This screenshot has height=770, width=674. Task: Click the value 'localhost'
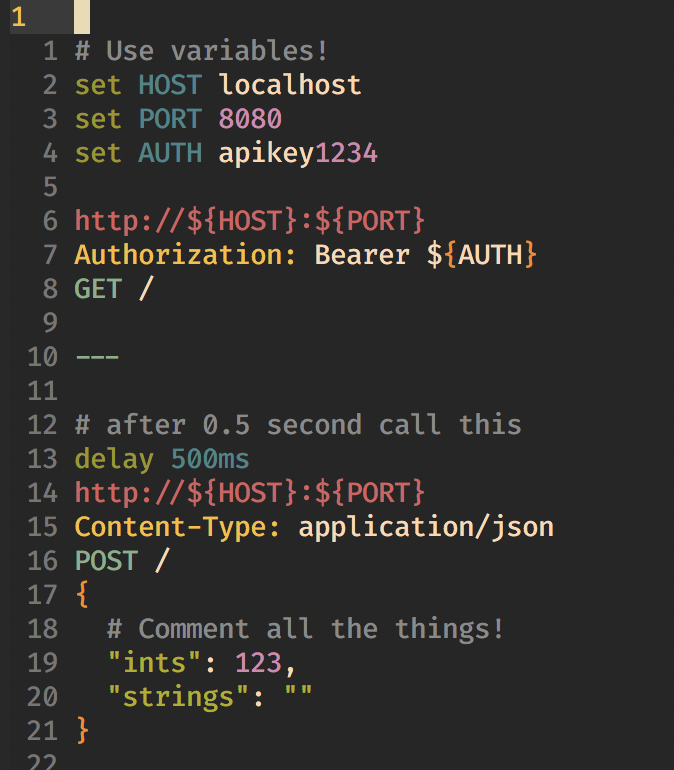pos(290,85)
